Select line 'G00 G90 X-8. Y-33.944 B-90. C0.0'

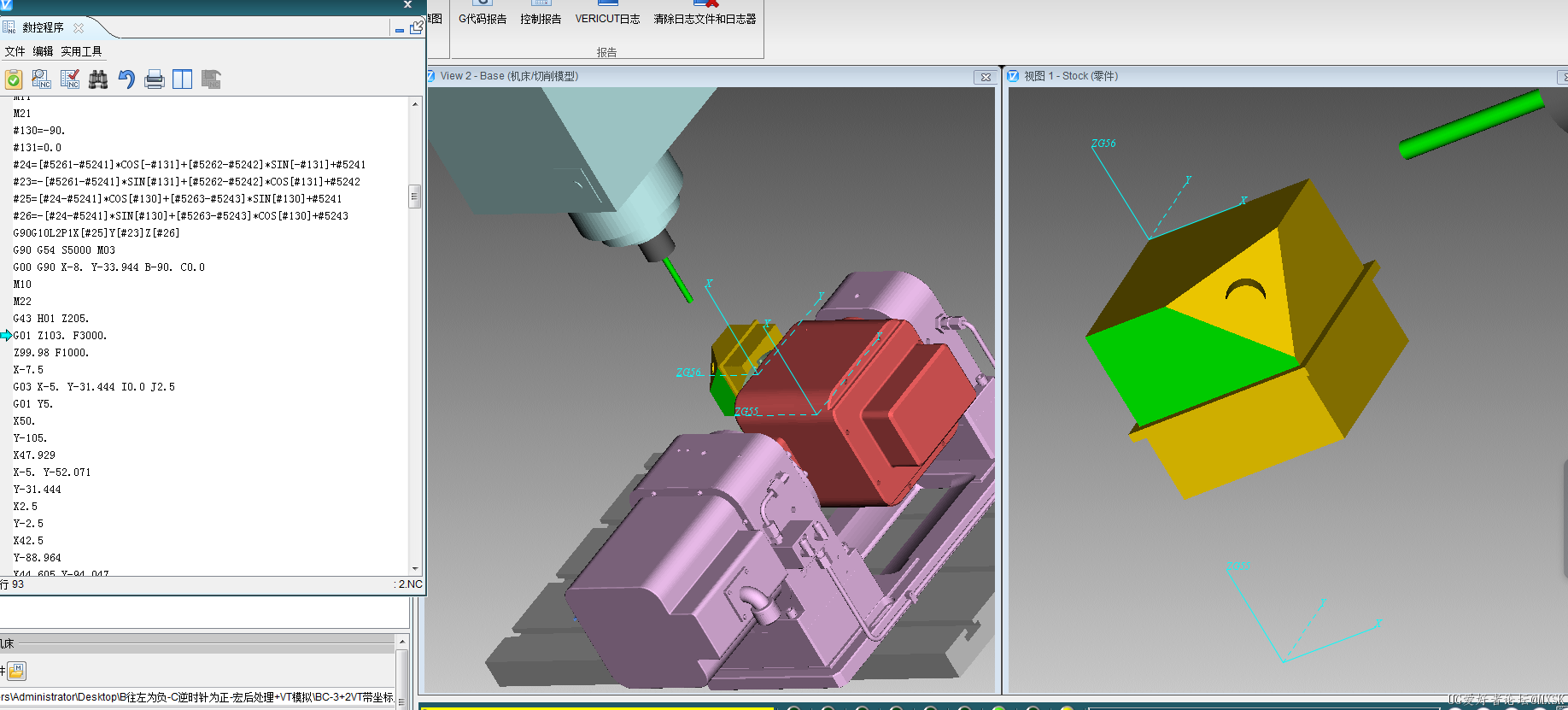pyautogui.click(x=109, y=267)
